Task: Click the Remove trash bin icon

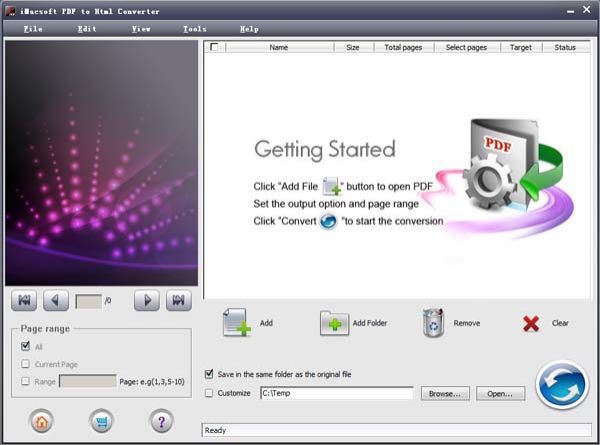Action: (434, 323)
